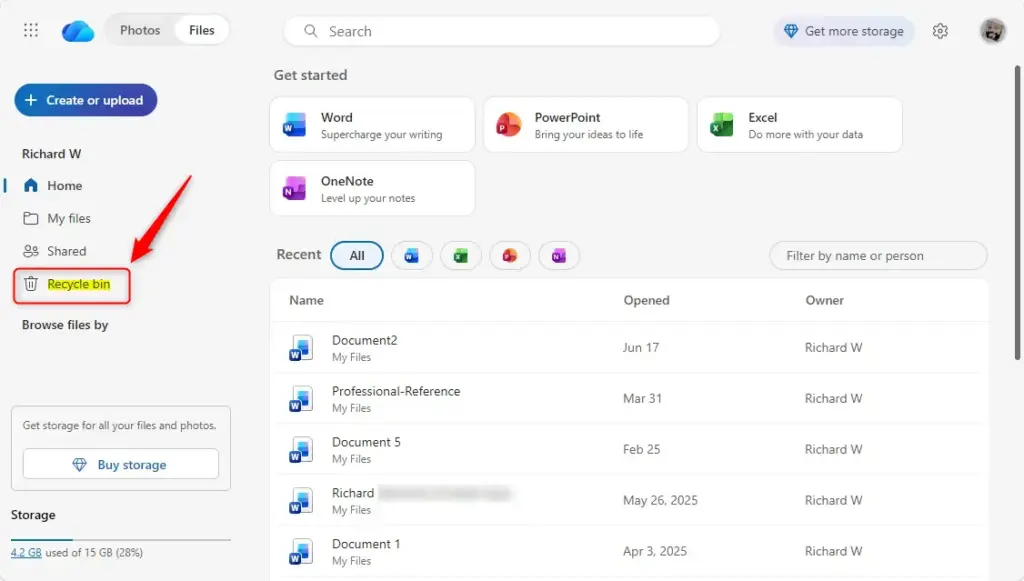Click Jun 17 opened date
Screen dimensions: 1024x581
tap(641, 347)
